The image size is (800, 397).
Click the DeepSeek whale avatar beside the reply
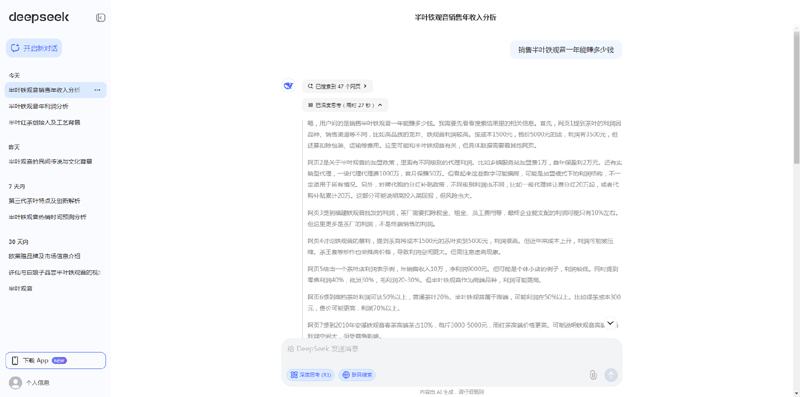(x=289, y=86)
